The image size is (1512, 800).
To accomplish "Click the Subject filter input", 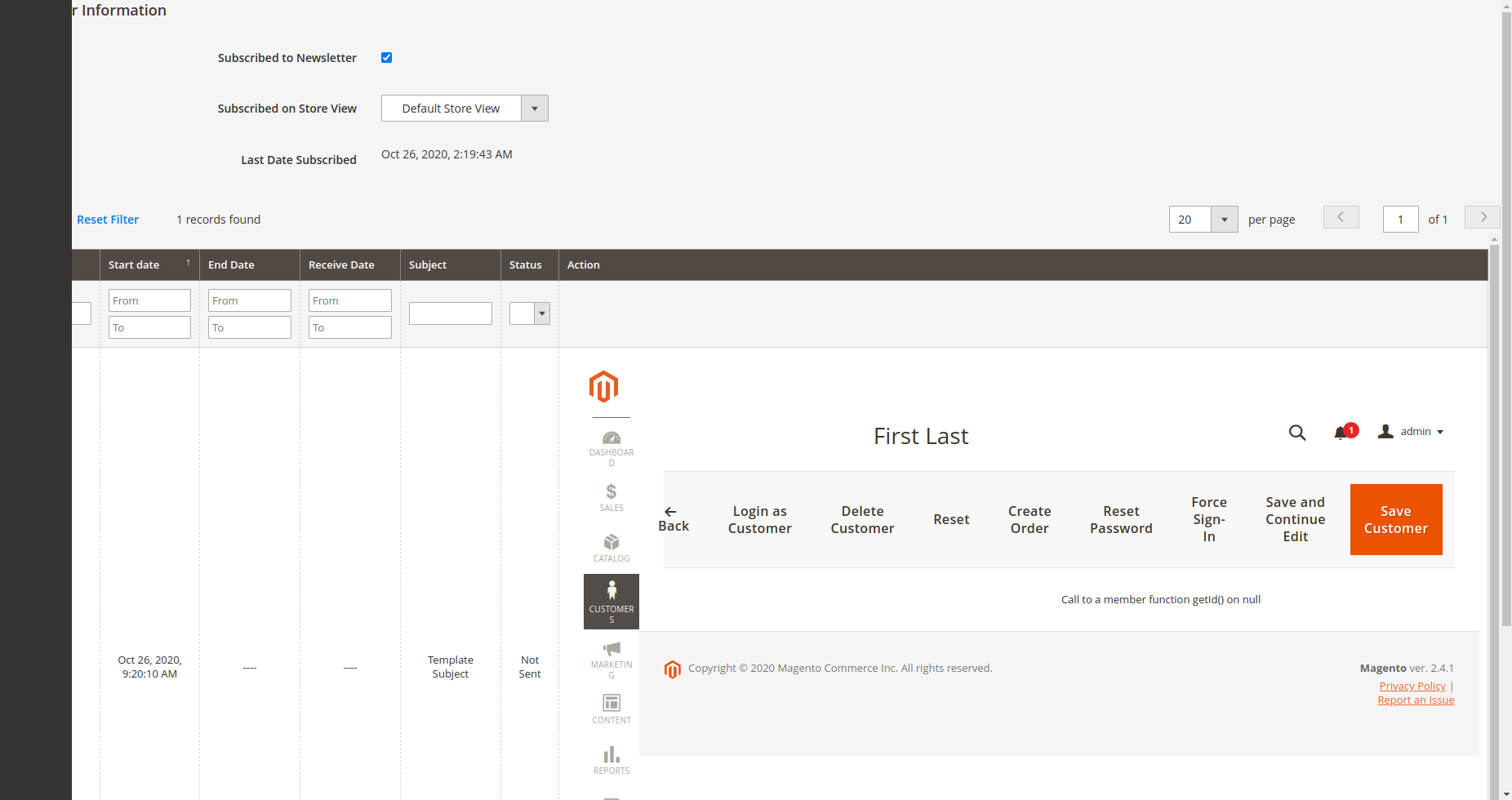I will coord(451,313).
